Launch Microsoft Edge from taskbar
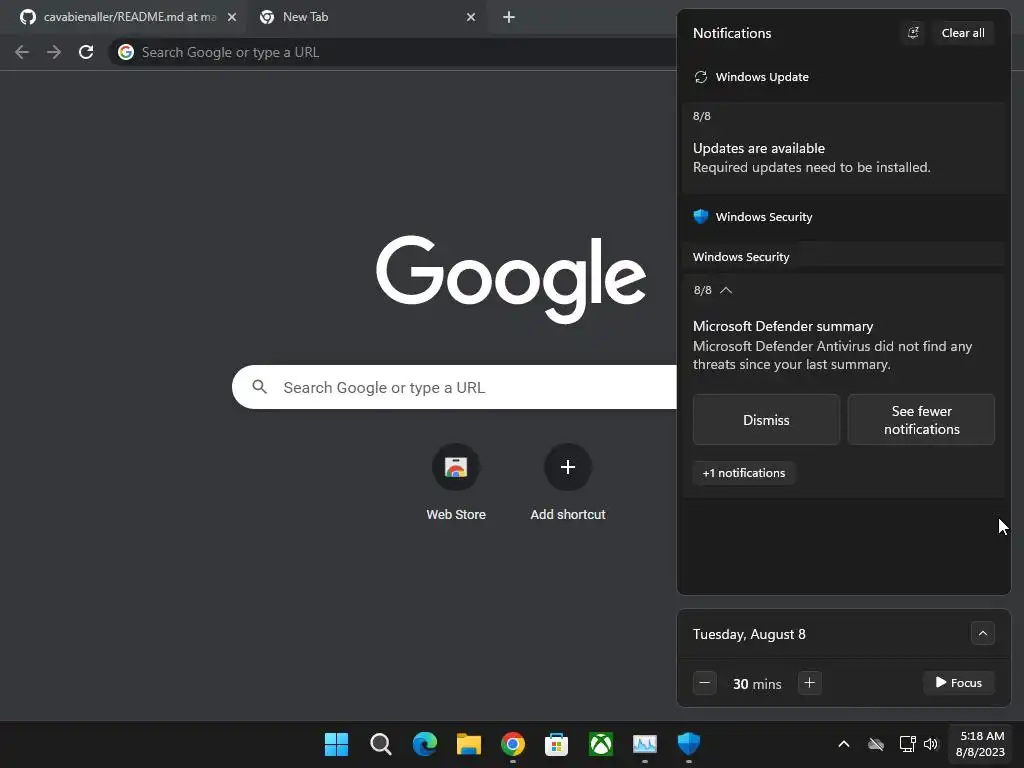This screenshot has height=768, width=1024. pos(424,744)
